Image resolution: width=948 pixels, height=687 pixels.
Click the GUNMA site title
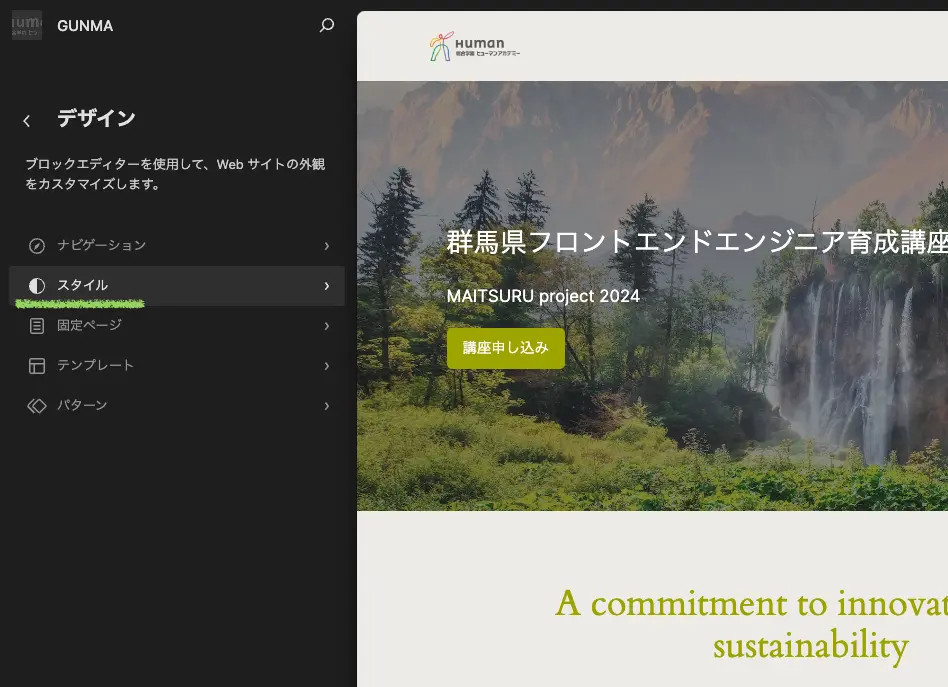coord(85,26)
